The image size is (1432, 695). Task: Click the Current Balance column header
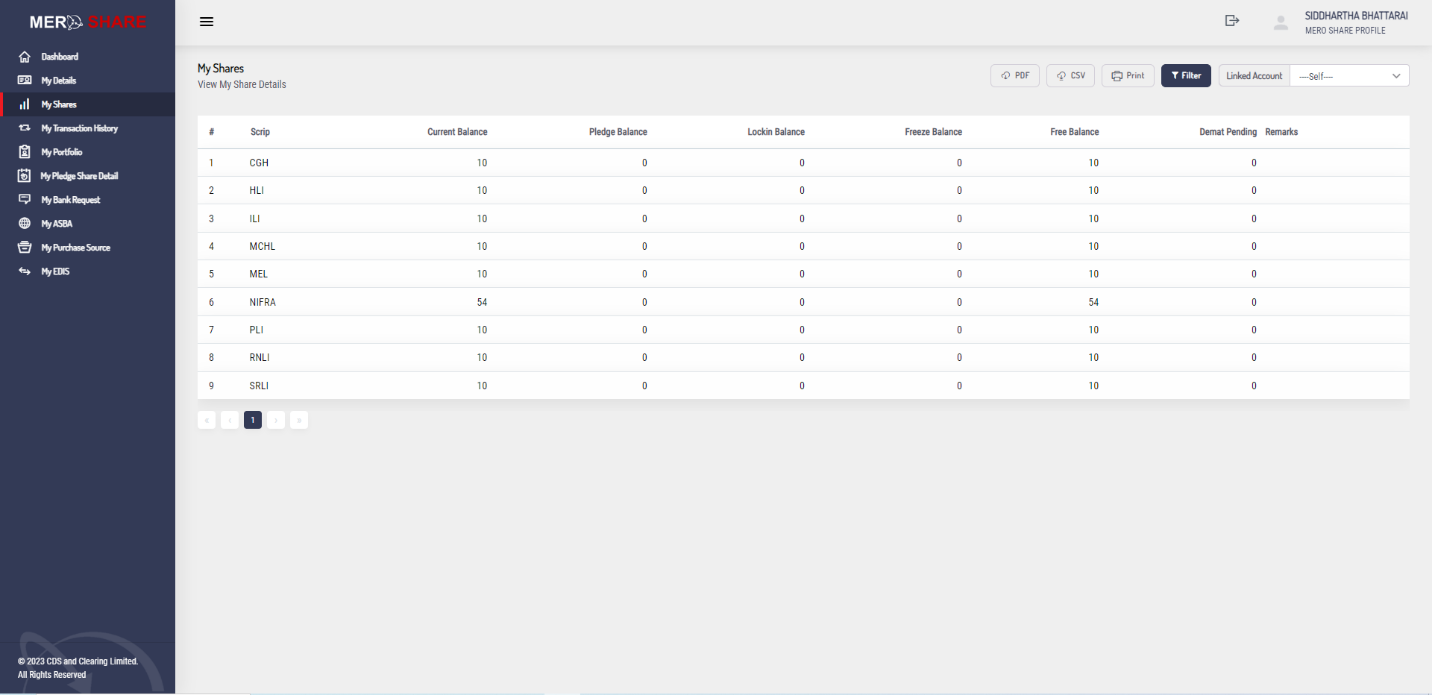pos(457,132)
